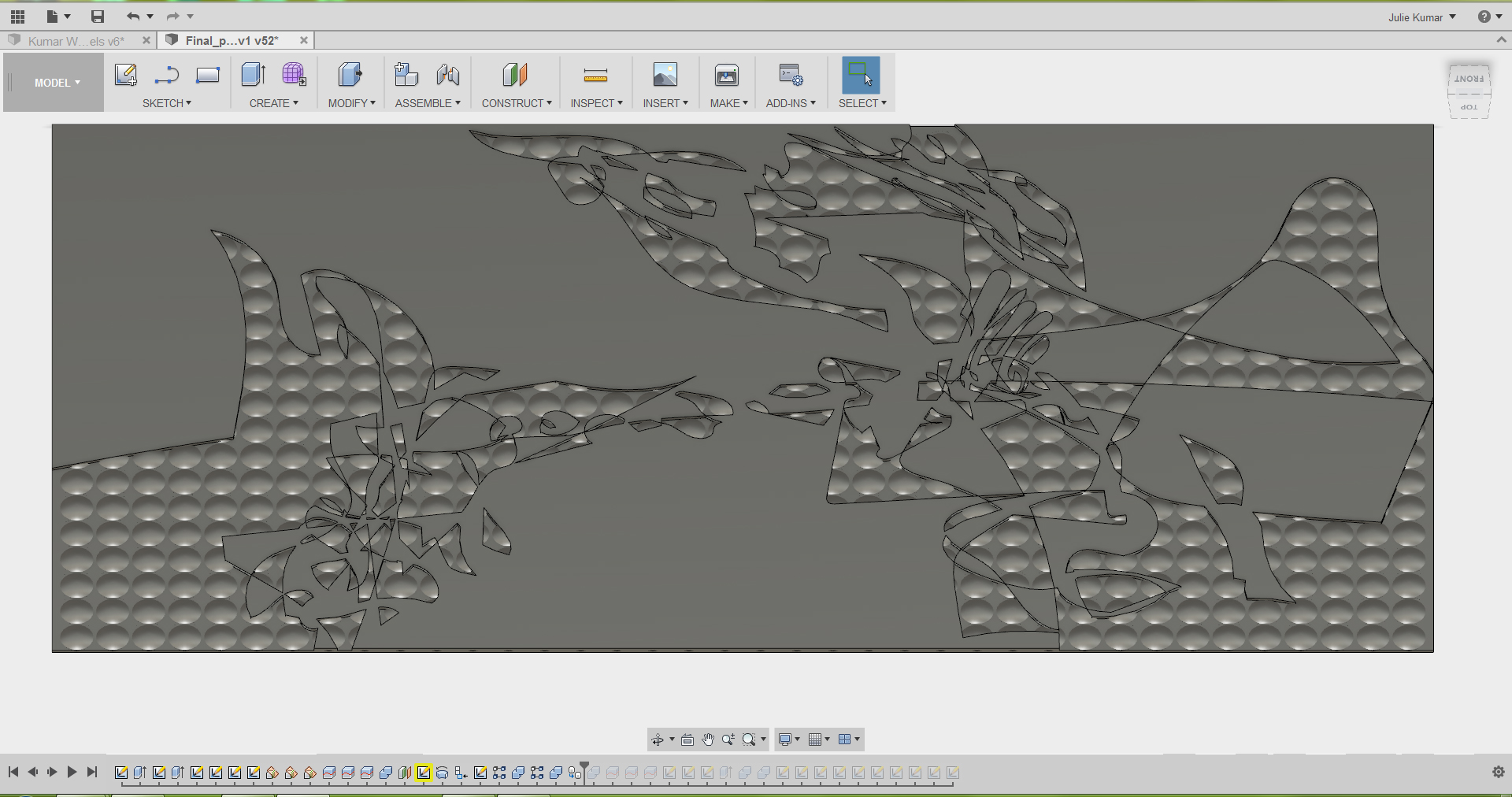Open Display Settings monitor icon
The height and width of the screenshot is (797, 1512).
785,740
